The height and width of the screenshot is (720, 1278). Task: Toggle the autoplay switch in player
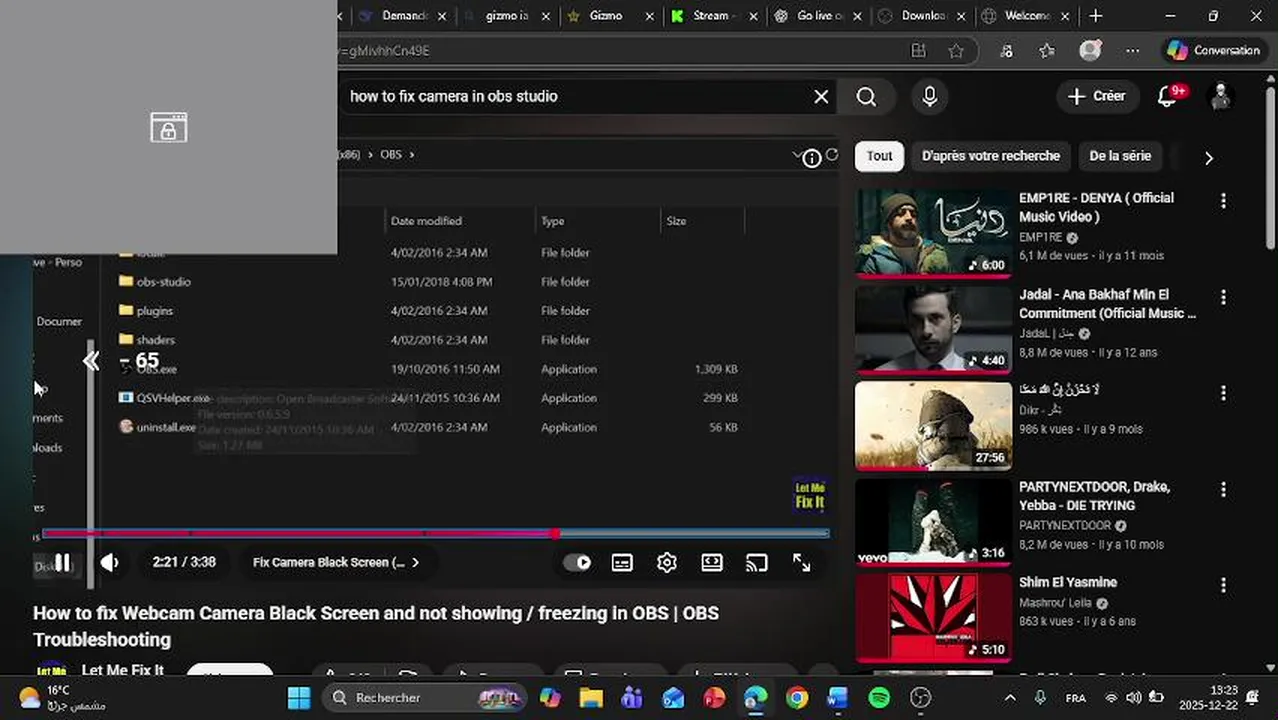click(x=577, y=563)
